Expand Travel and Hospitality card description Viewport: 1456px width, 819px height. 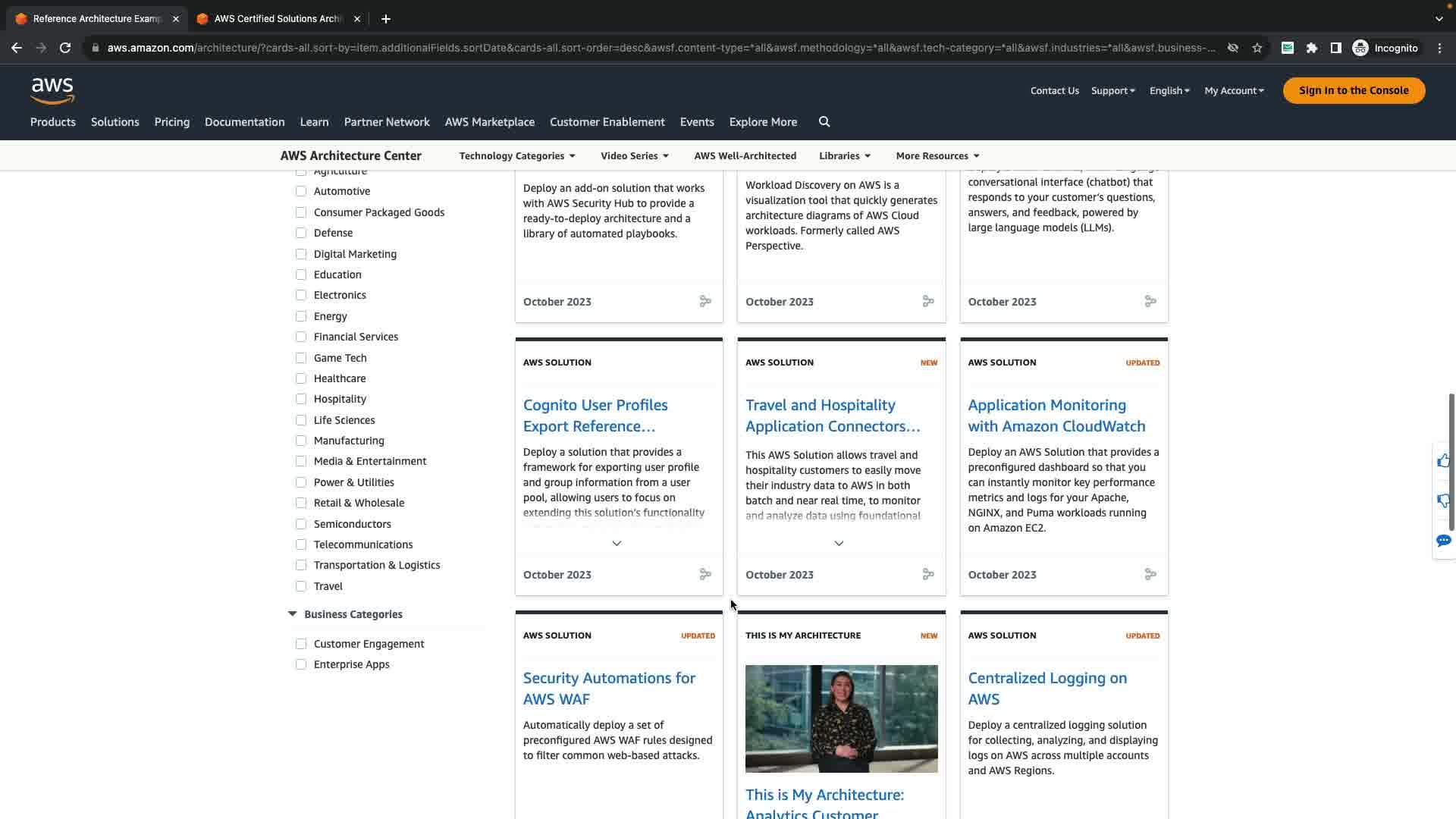(x=839, y=544)
